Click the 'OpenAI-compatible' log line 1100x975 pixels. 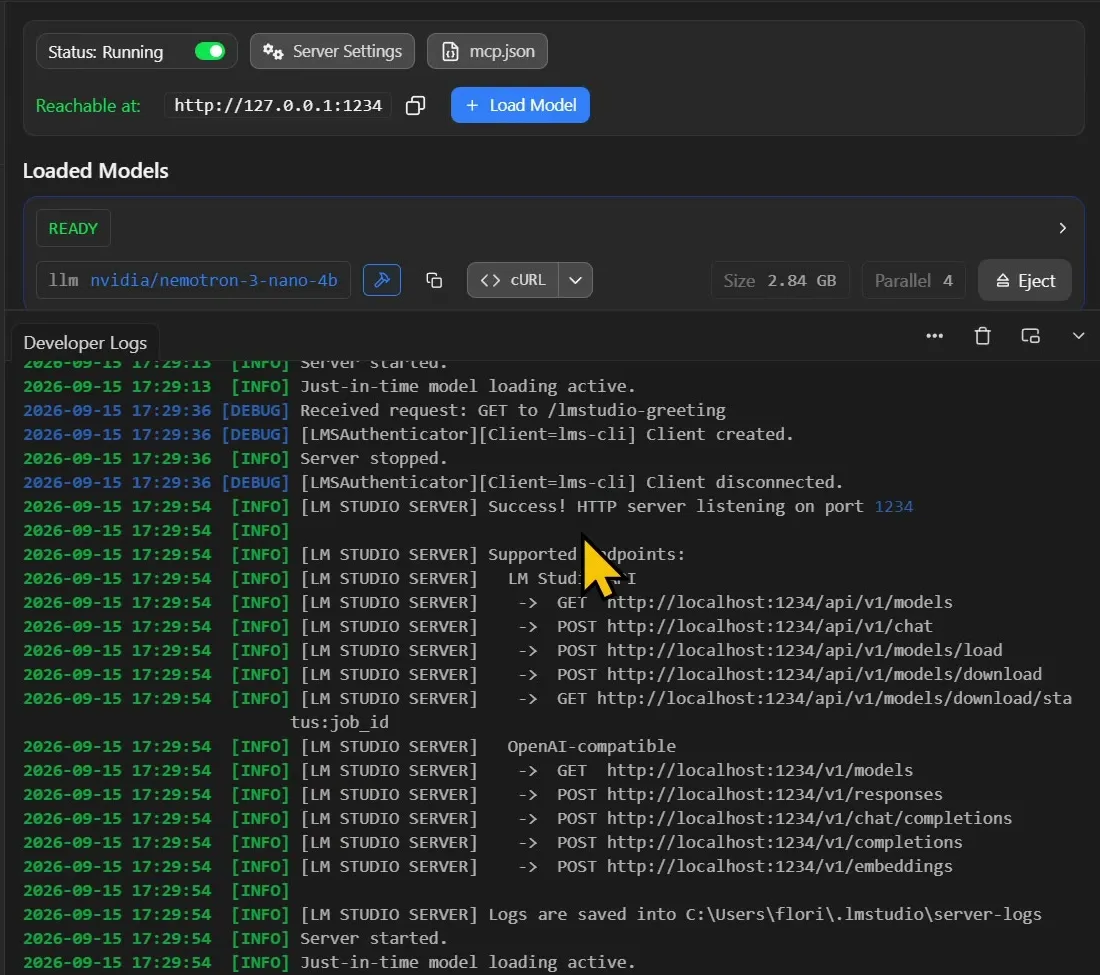click(349, 746)
